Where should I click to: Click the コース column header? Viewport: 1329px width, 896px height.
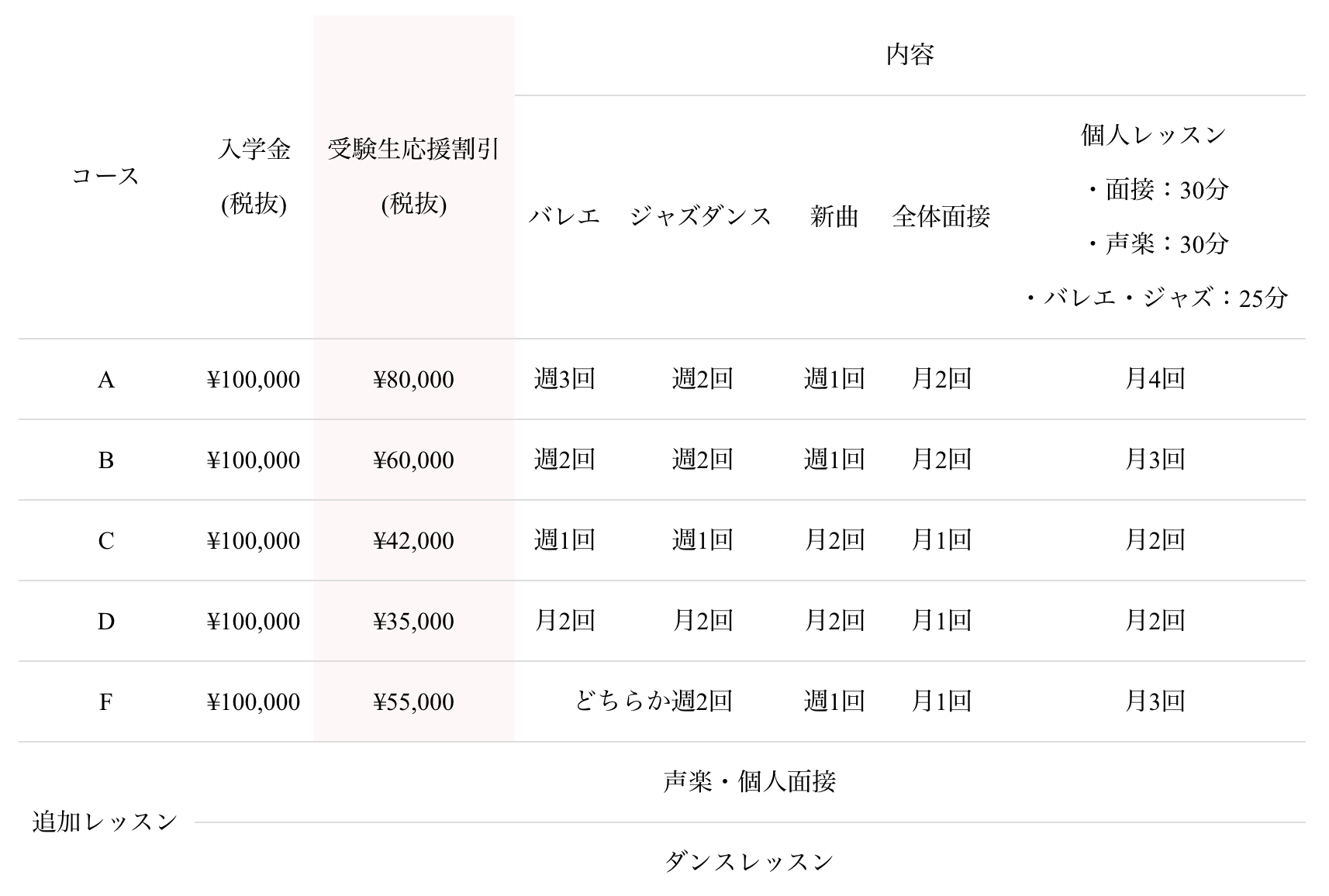105,176
